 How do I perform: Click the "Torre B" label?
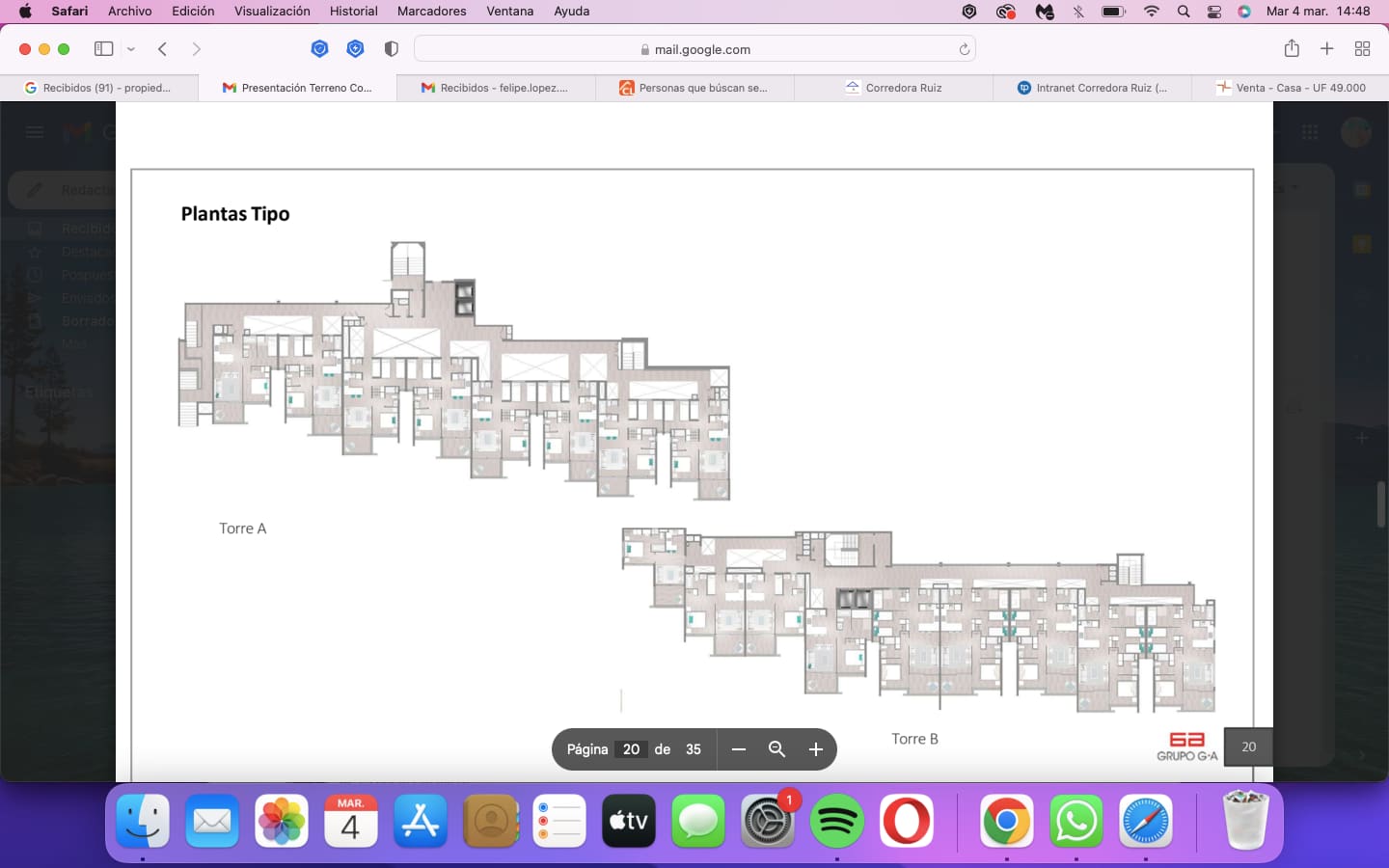(914, 739)
